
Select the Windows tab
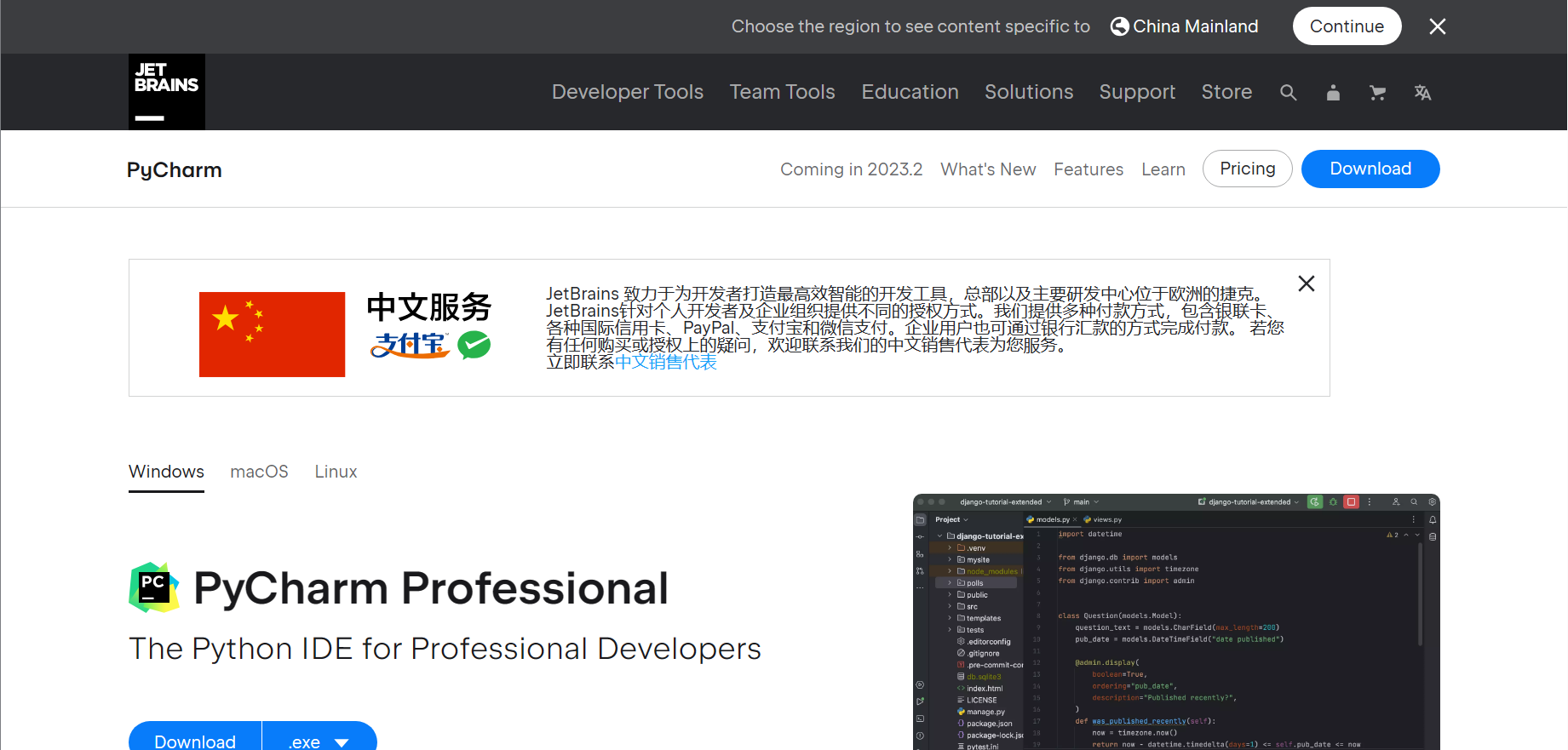[x=166, y=472]
